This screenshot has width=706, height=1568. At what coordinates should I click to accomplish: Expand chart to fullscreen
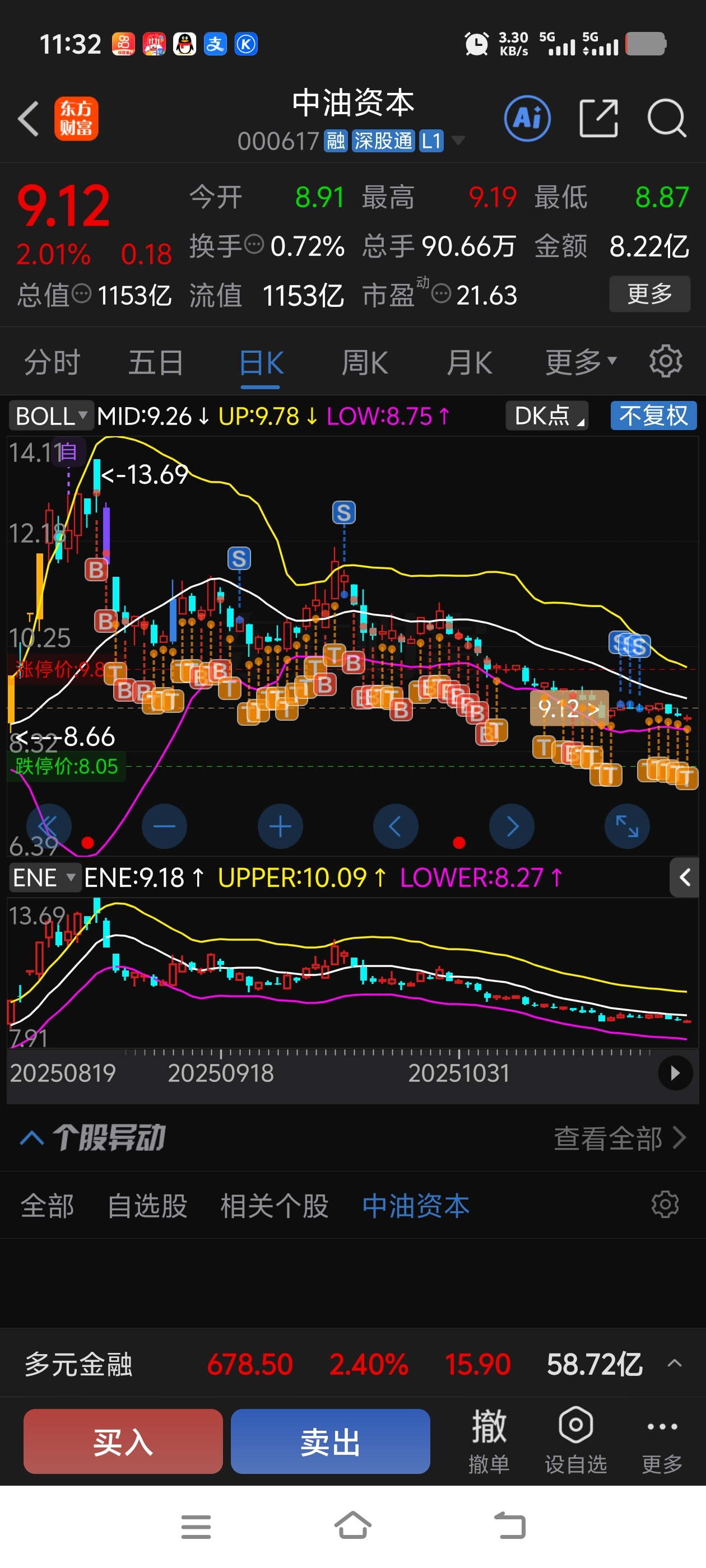coord(627,826)
